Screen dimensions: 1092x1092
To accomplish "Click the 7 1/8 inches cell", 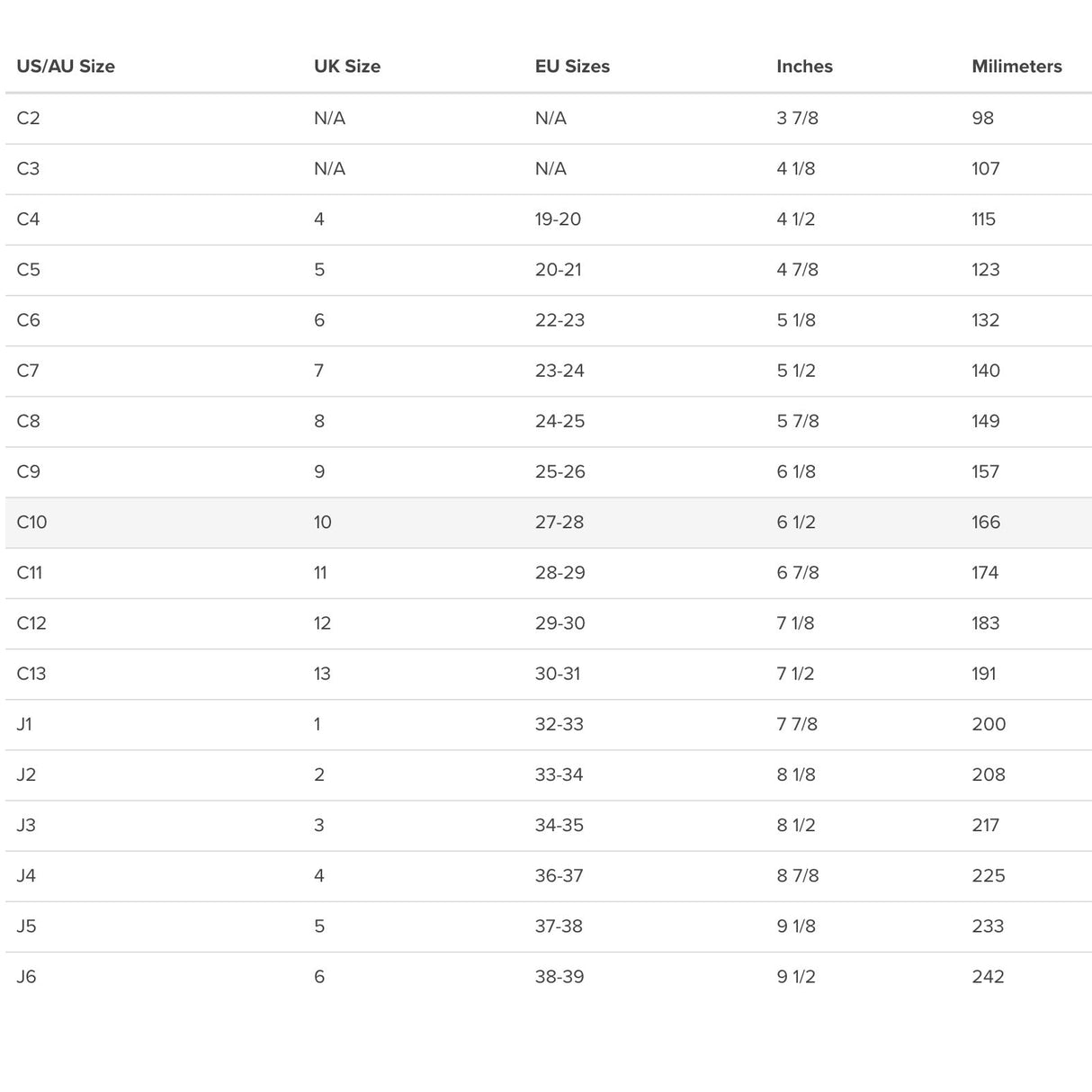I will [x=795, y=623].
